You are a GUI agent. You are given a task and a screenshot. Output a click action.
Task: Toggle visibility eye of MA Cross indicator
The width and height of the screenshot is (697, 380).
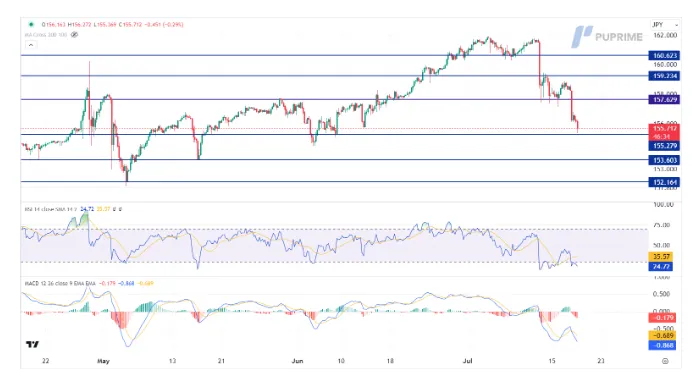click(74, 35)
